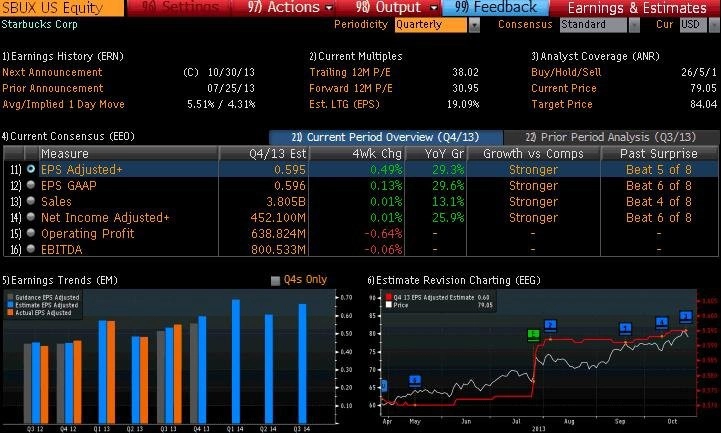The width and height of the screenshot is (721, 433).
Task: Open Estimate Revision Charting (EEG) link
Action: [x=454, y=280]
